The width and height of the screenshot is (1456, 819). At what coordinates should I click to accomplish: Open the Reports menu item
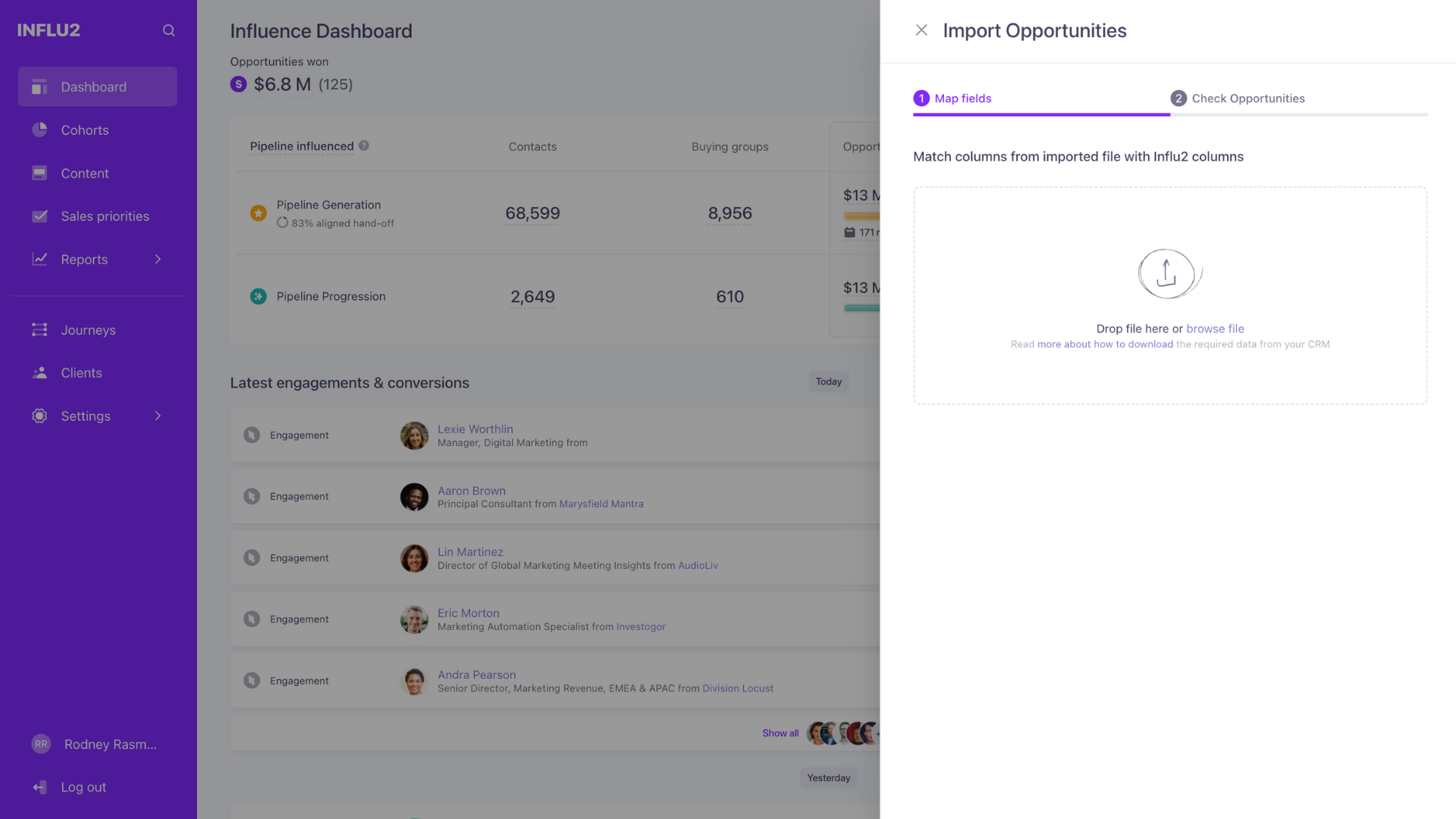pyautogui.click(x=84, y=259)
